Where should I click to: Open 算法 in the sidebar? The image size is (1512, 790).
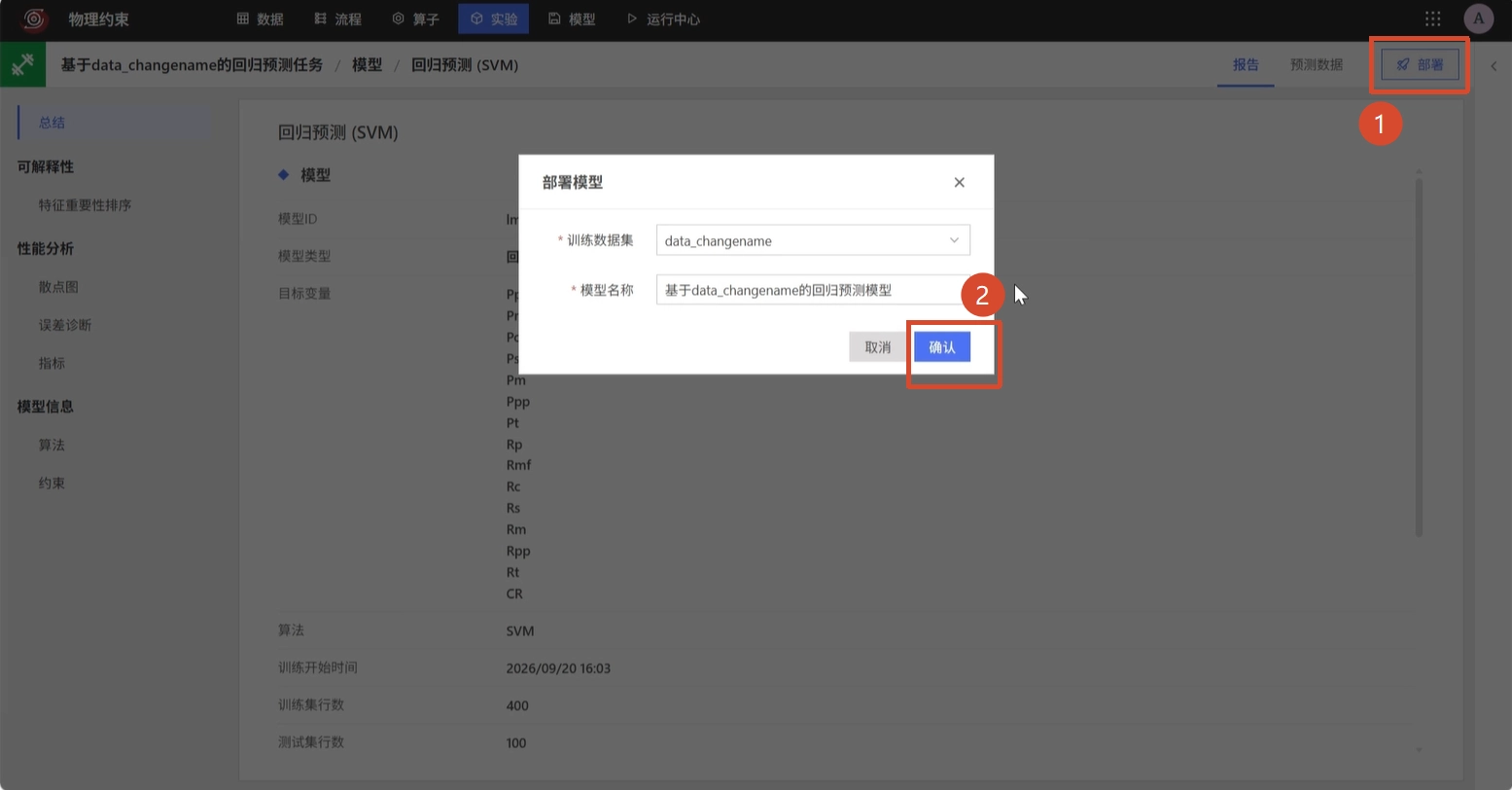point(52,445)
